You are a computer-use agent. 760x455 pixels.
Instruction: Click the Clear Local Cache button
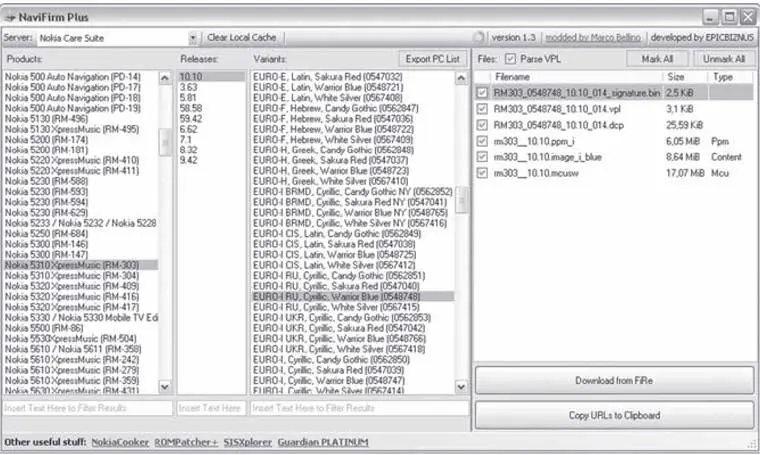coord(241,38)
